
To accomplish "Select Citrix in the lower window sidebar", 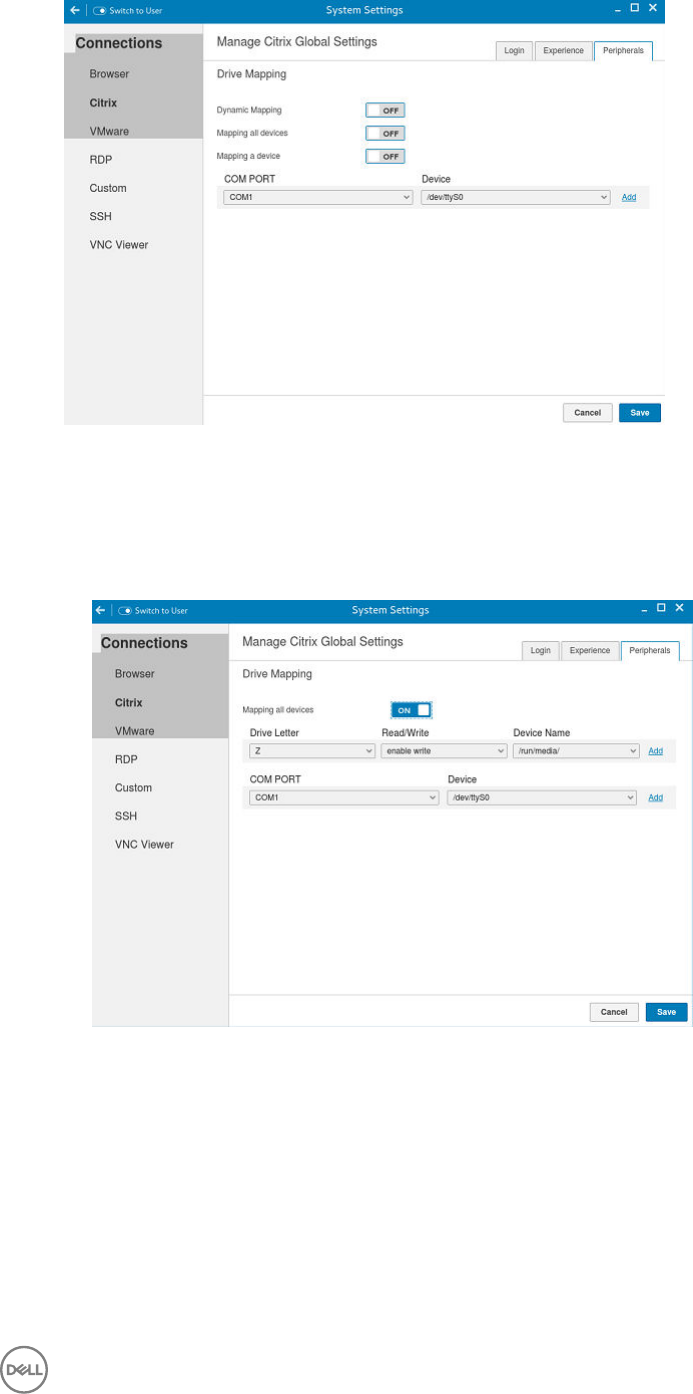I will click(129, 703).
